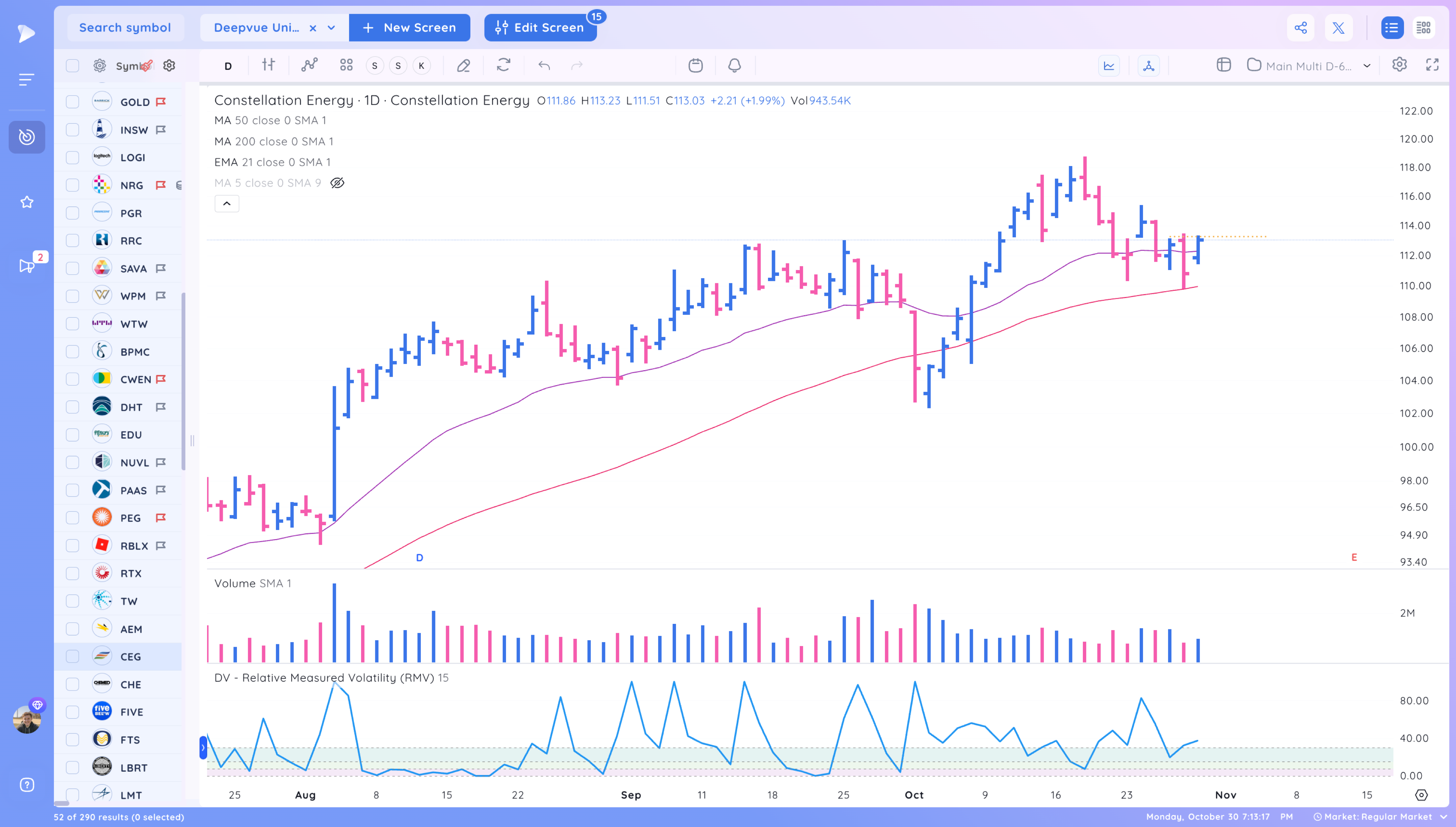Click the X (Twitter) share icon

point(1338,28)
